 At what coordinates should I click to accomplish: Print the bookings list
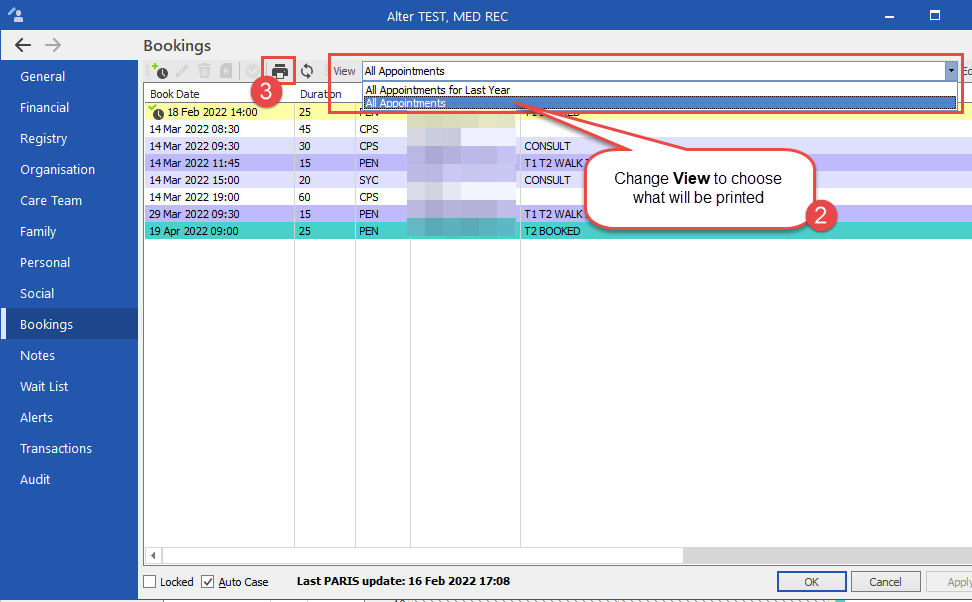click(280, 71)
